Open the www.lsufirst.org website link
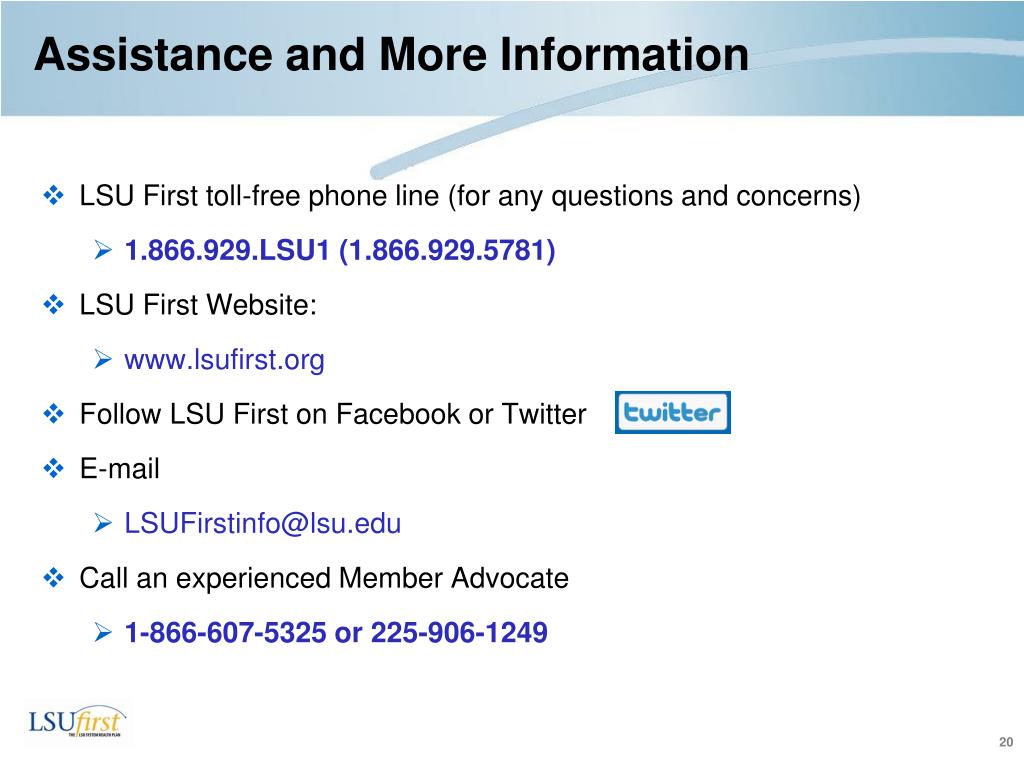Viewport: 1024px width, 768px height. pos(224,360)
